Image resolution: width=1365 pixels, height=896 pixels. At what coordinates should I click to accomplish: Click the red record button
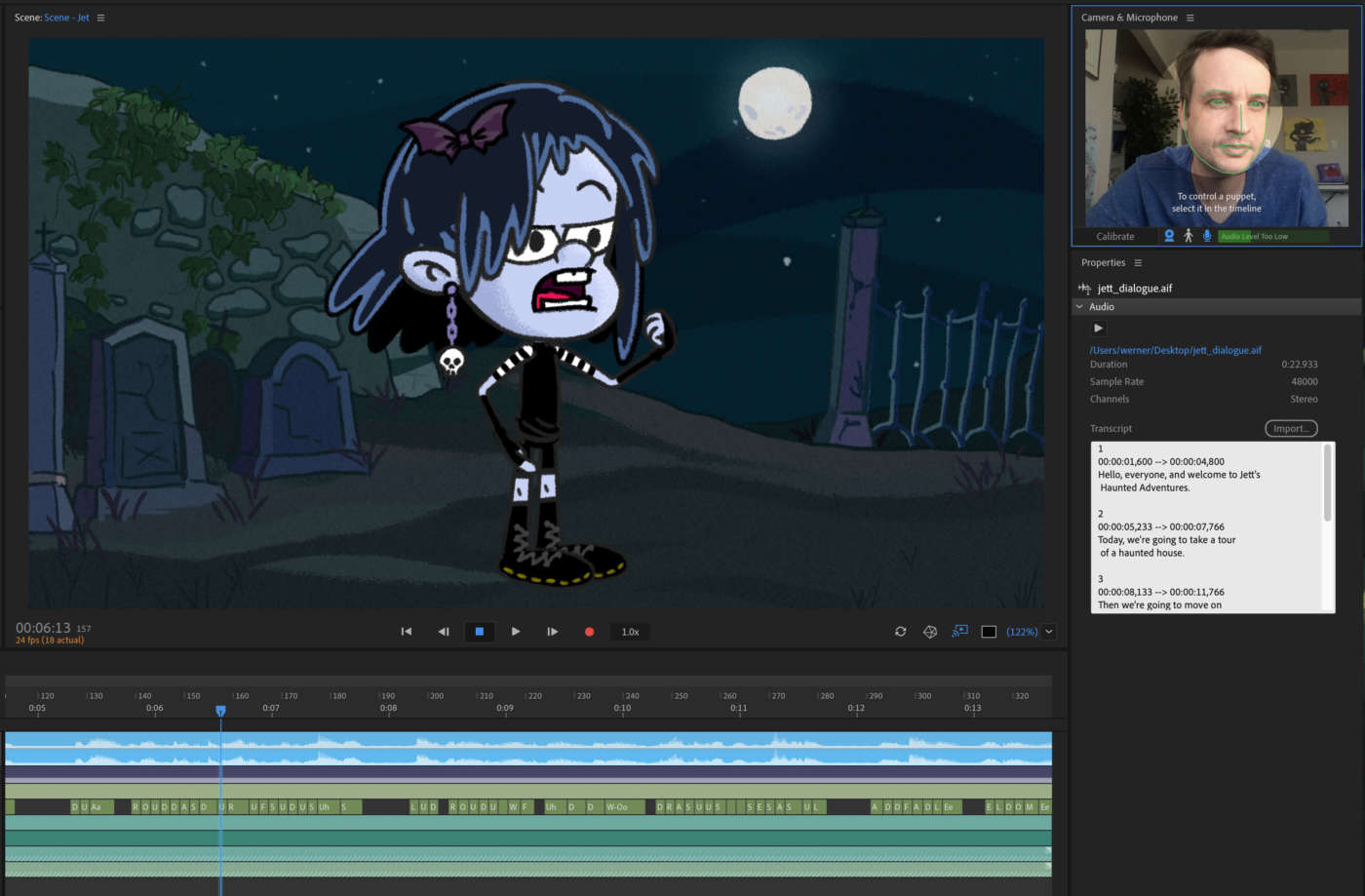pos(589,631)
